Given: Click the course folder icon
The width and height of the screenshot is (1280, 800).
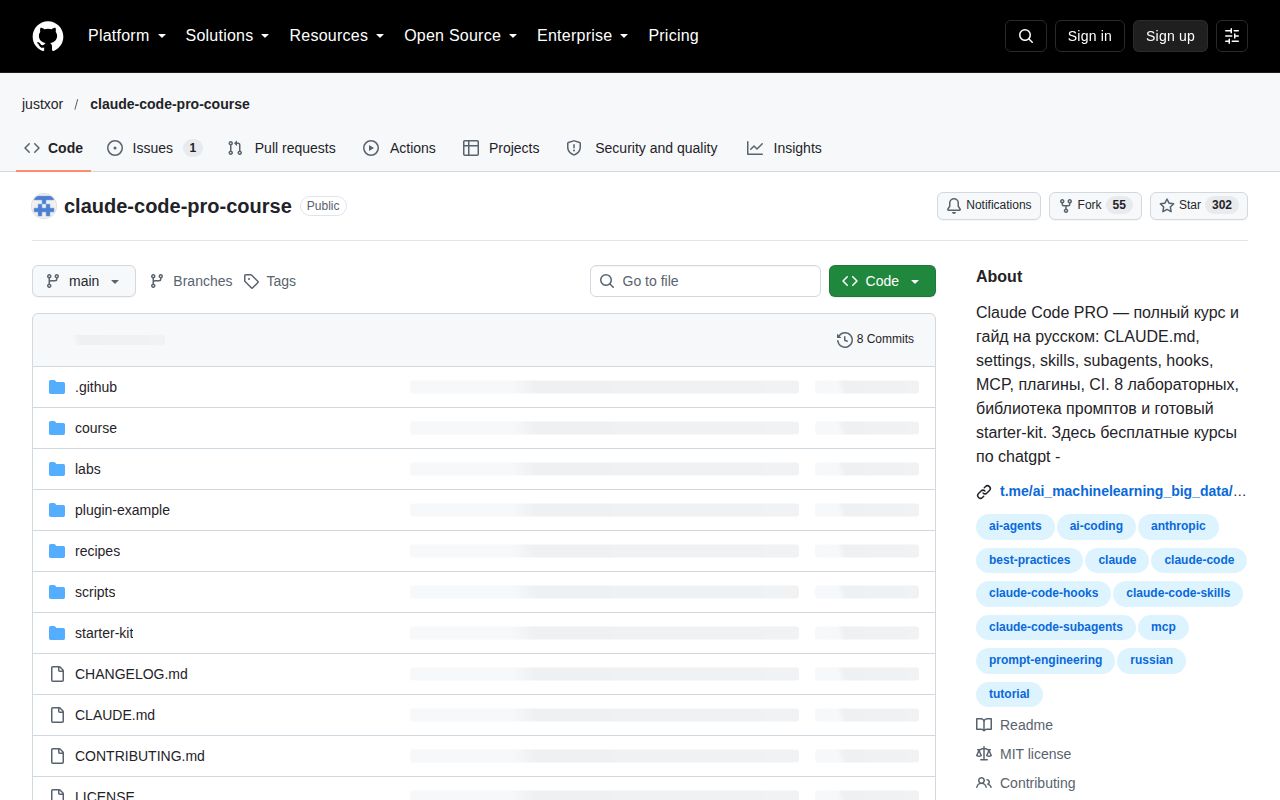Looking at the screenshot, I should (x=57, y=428).
